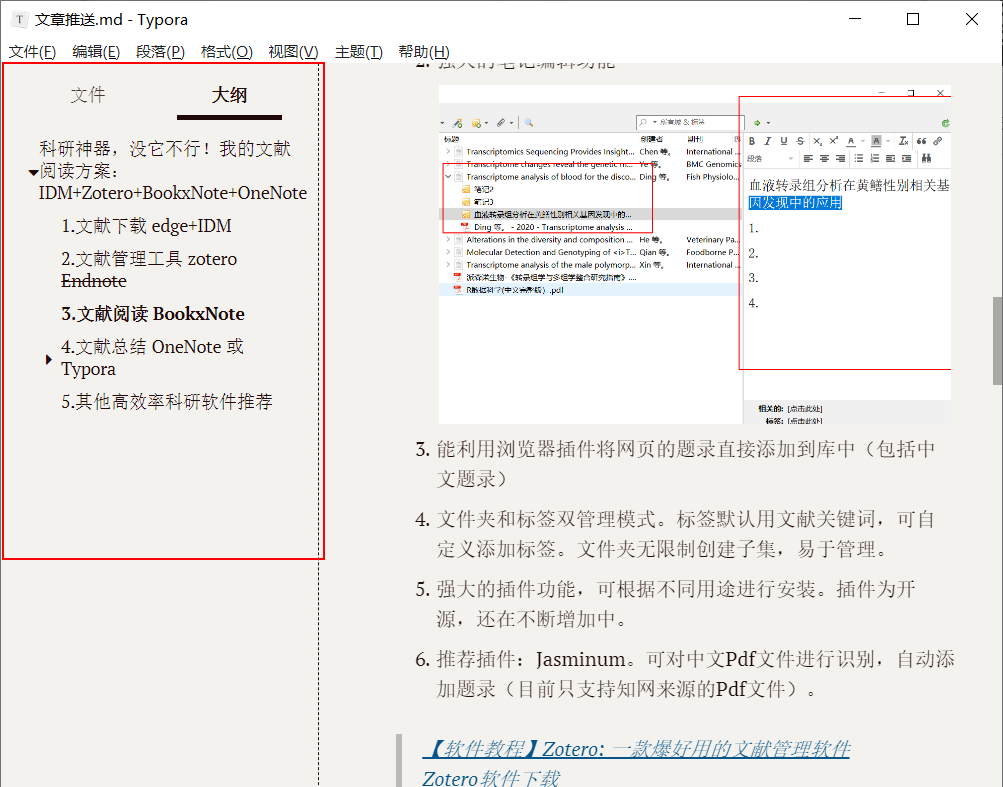Place cursor in list item 文件夹和标签双管理模式

coord(686,534)
